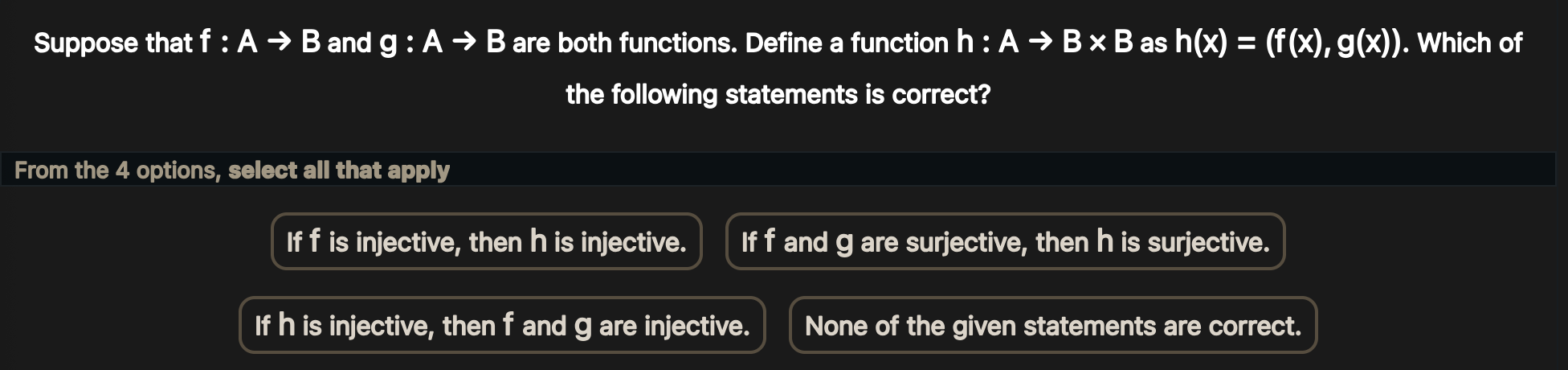Click the dark instruction bar background

(x=964, y=171)
